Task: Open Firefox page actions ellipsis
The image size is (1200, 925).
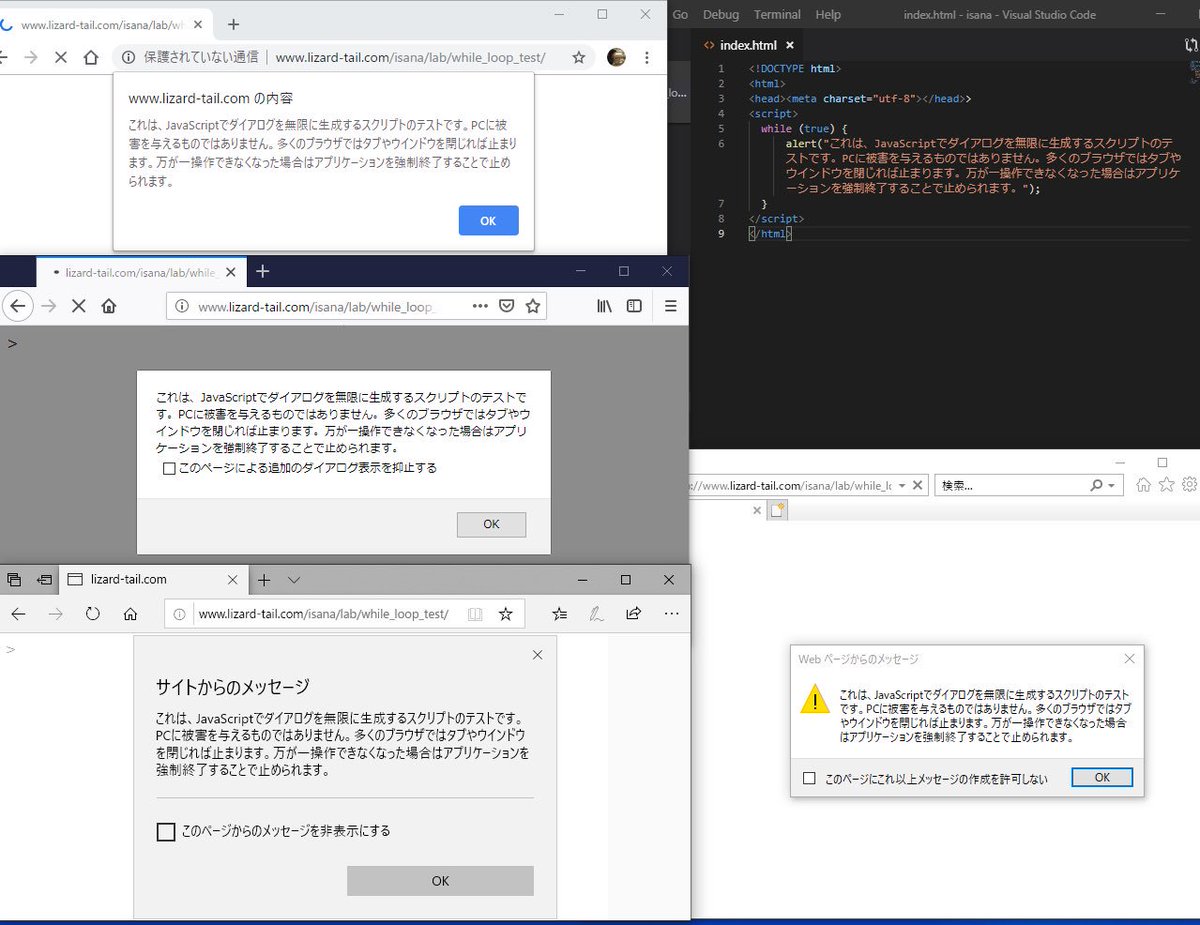Action: pos(480,306)
